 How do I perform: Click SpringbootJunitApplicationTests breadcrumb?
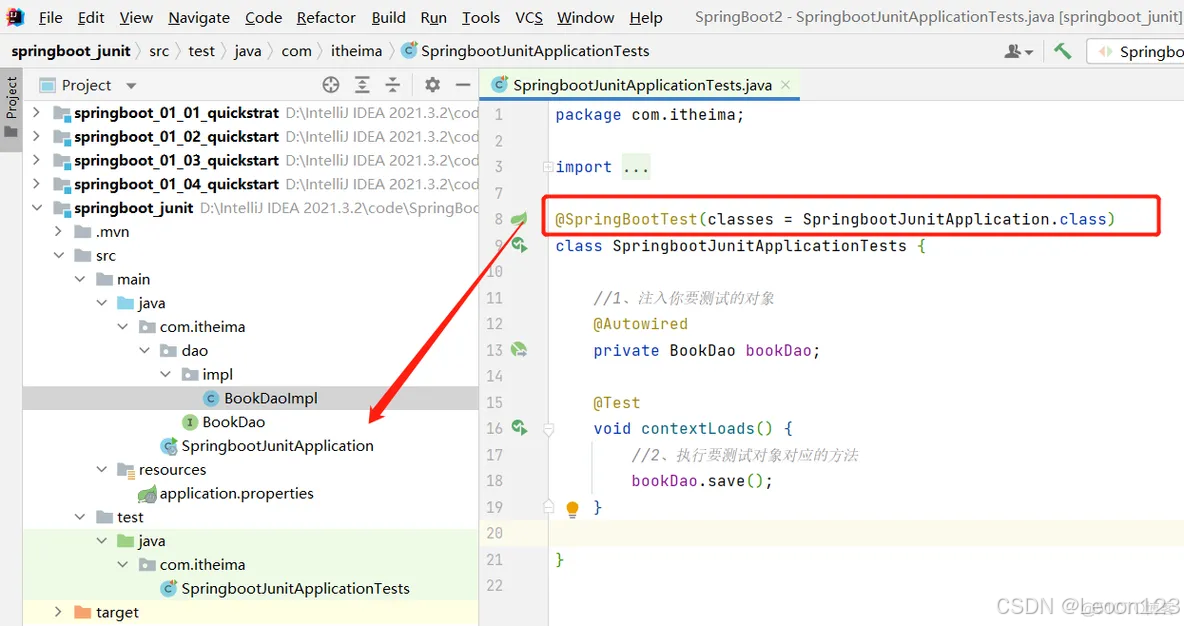pos(526,51)
